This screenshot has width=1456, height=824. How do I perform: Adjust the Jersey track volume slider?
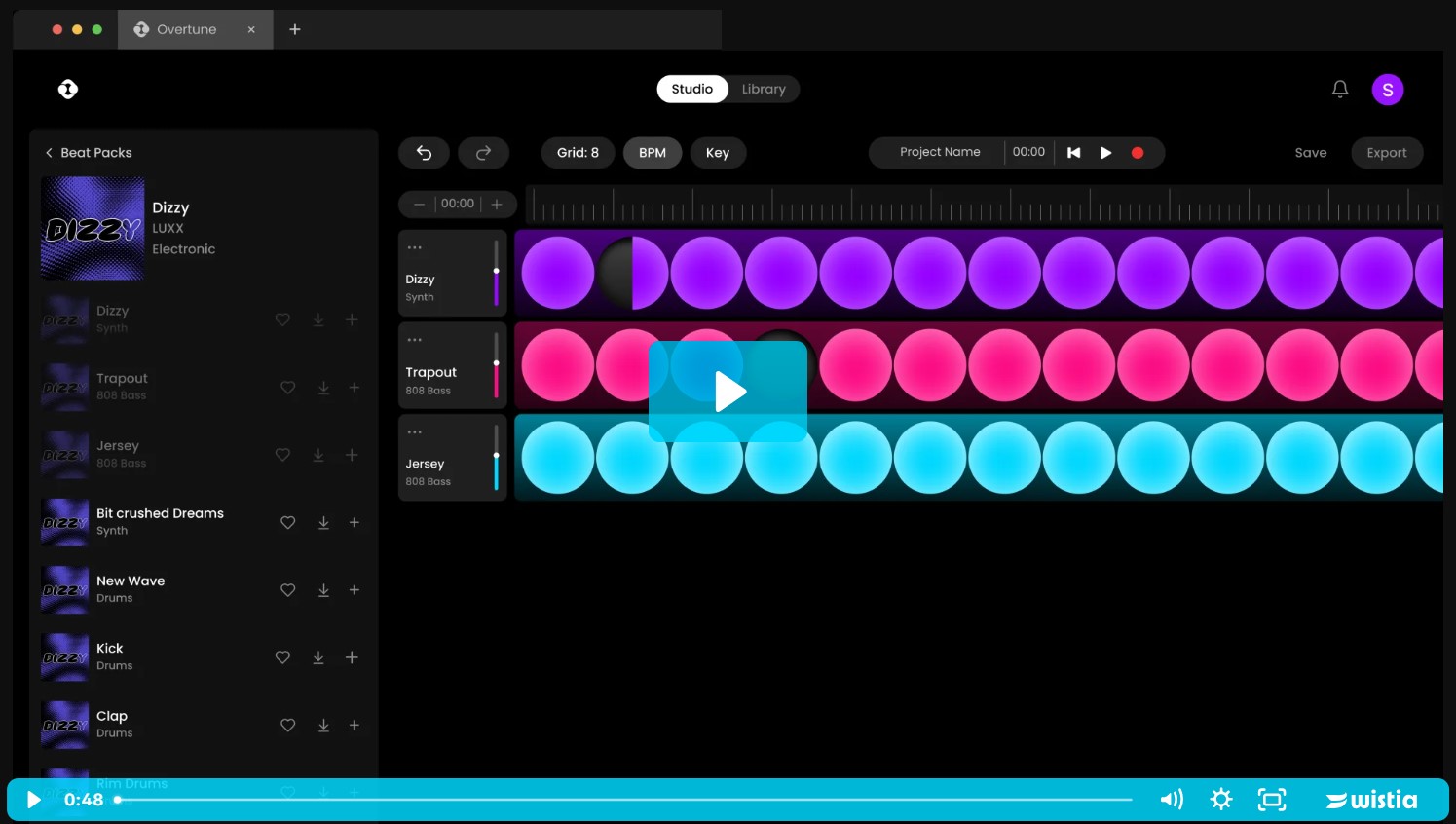[496, 457]
